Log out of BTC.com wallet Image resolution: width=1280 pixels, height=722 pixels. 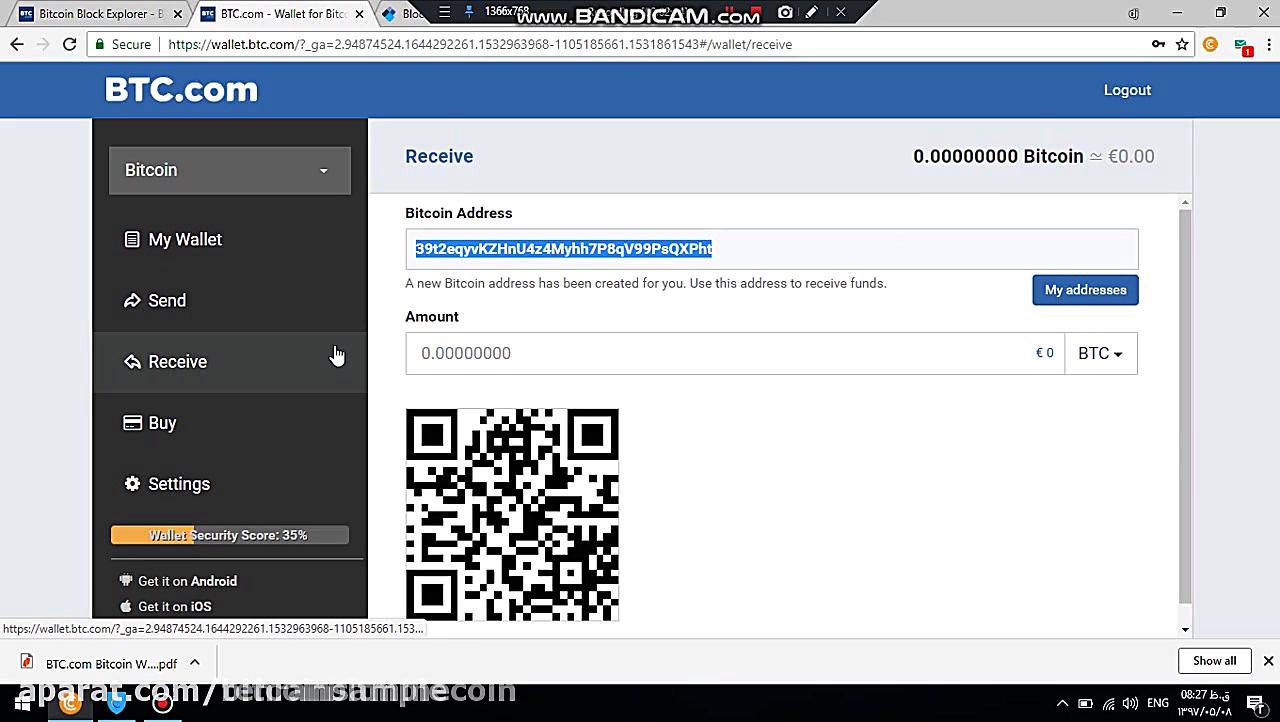pyautogui.click(x=1127, y=90)
